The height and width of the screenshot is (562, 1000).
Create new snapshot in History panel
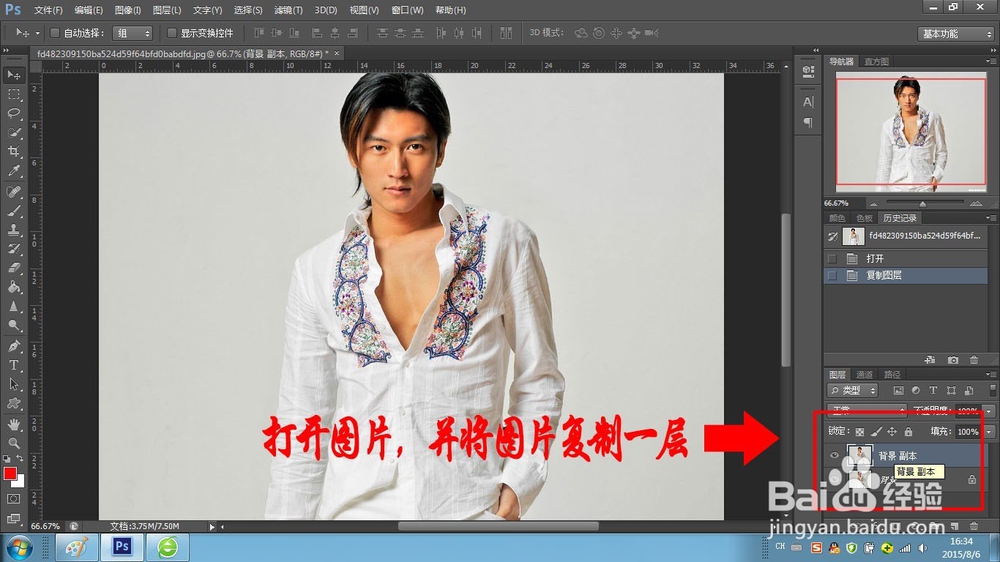tap(953, 360)
